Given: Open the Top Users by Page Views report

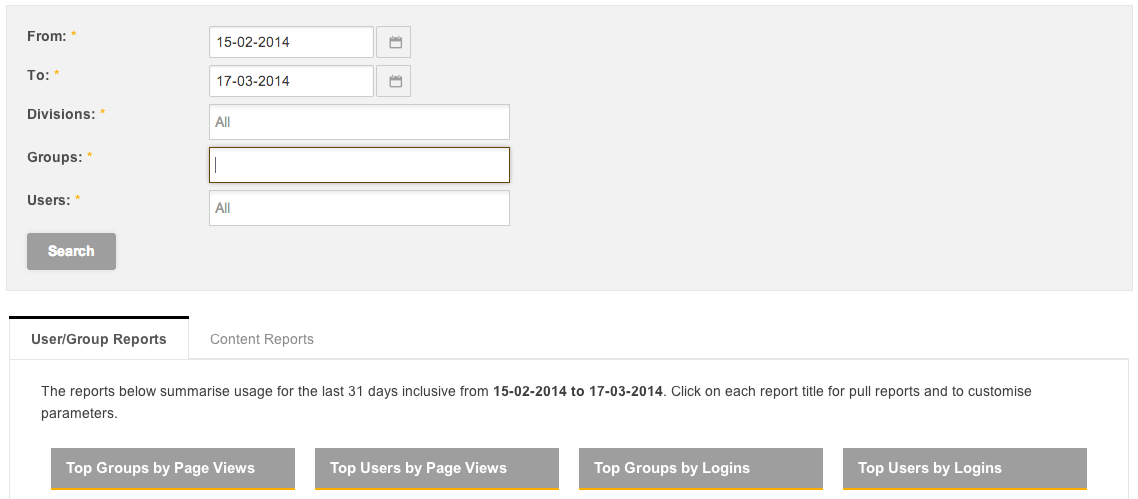Looking at the screenshot, I should pos(437,469).
